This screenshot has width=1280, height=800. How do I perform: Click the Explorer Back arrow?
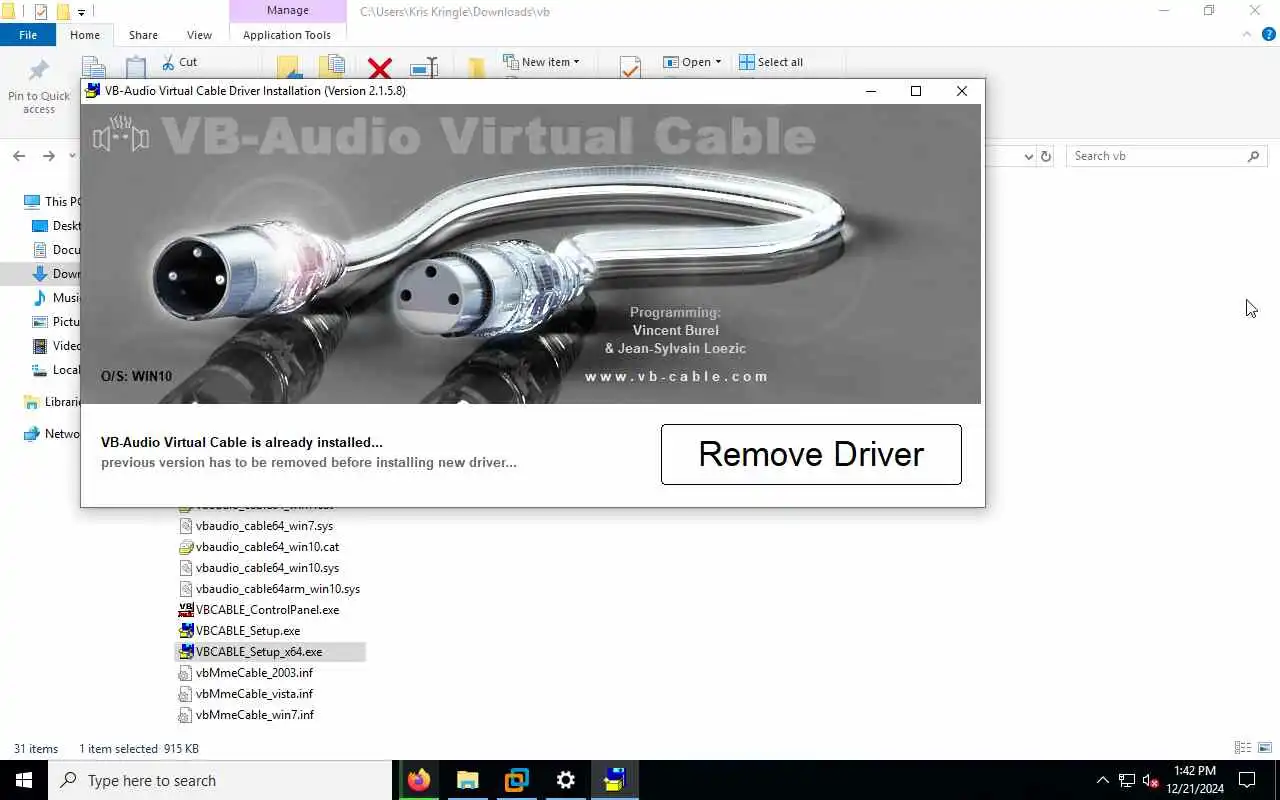(19, 156)
